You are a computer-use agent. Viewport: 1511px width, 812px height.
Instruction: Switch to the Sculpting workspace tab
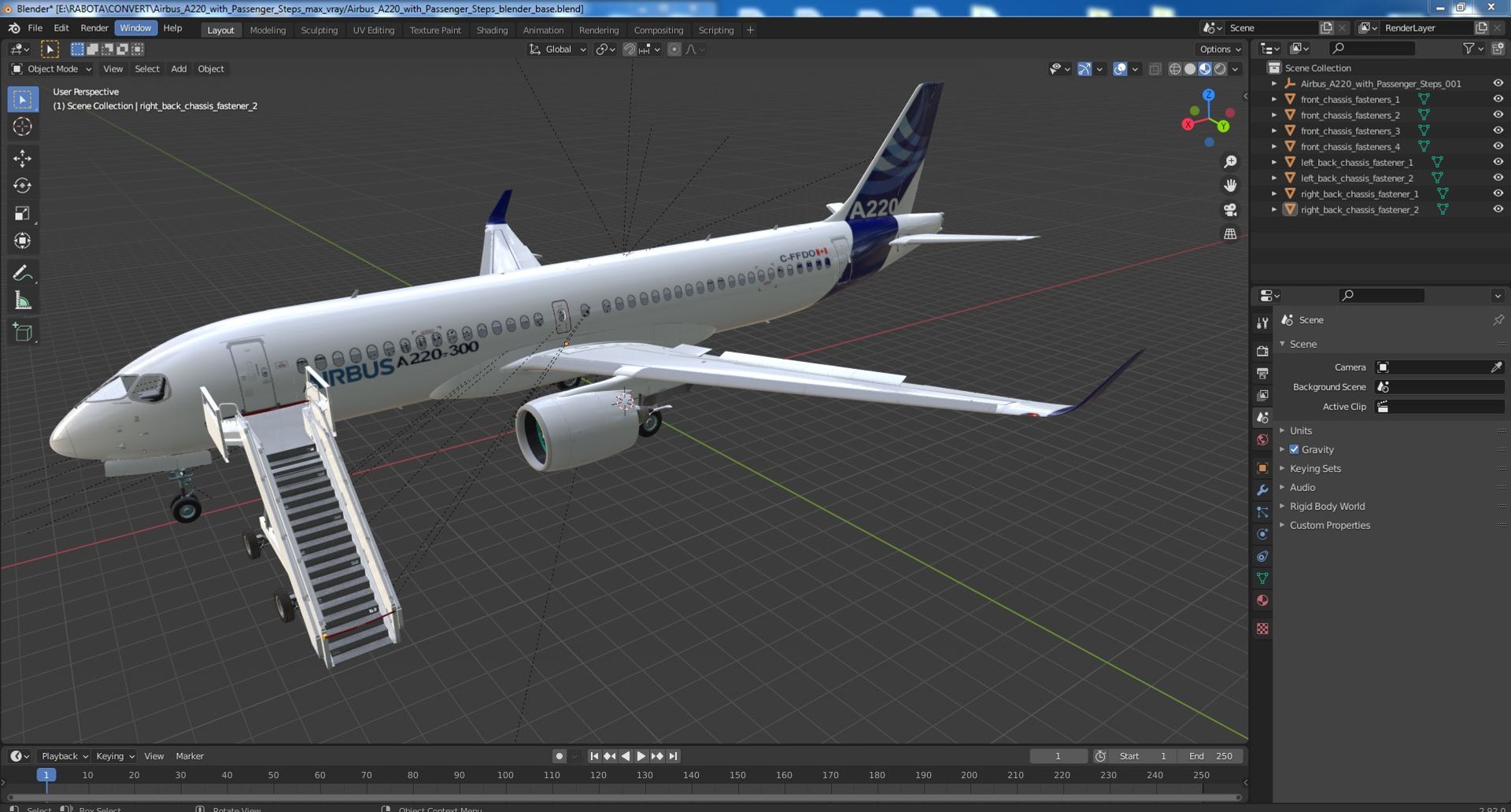coord(319,30)
